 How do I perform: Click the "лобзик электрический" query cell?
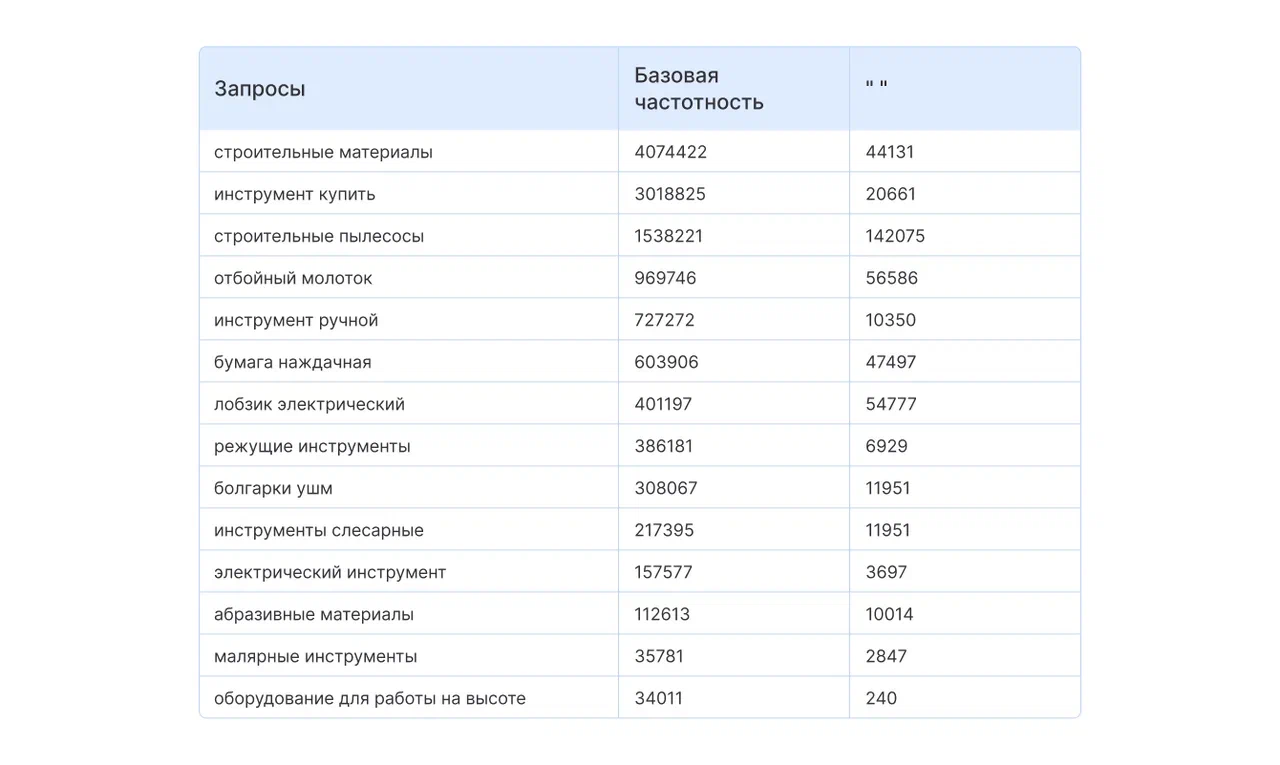pyautogui.click(x=309, y=404)
